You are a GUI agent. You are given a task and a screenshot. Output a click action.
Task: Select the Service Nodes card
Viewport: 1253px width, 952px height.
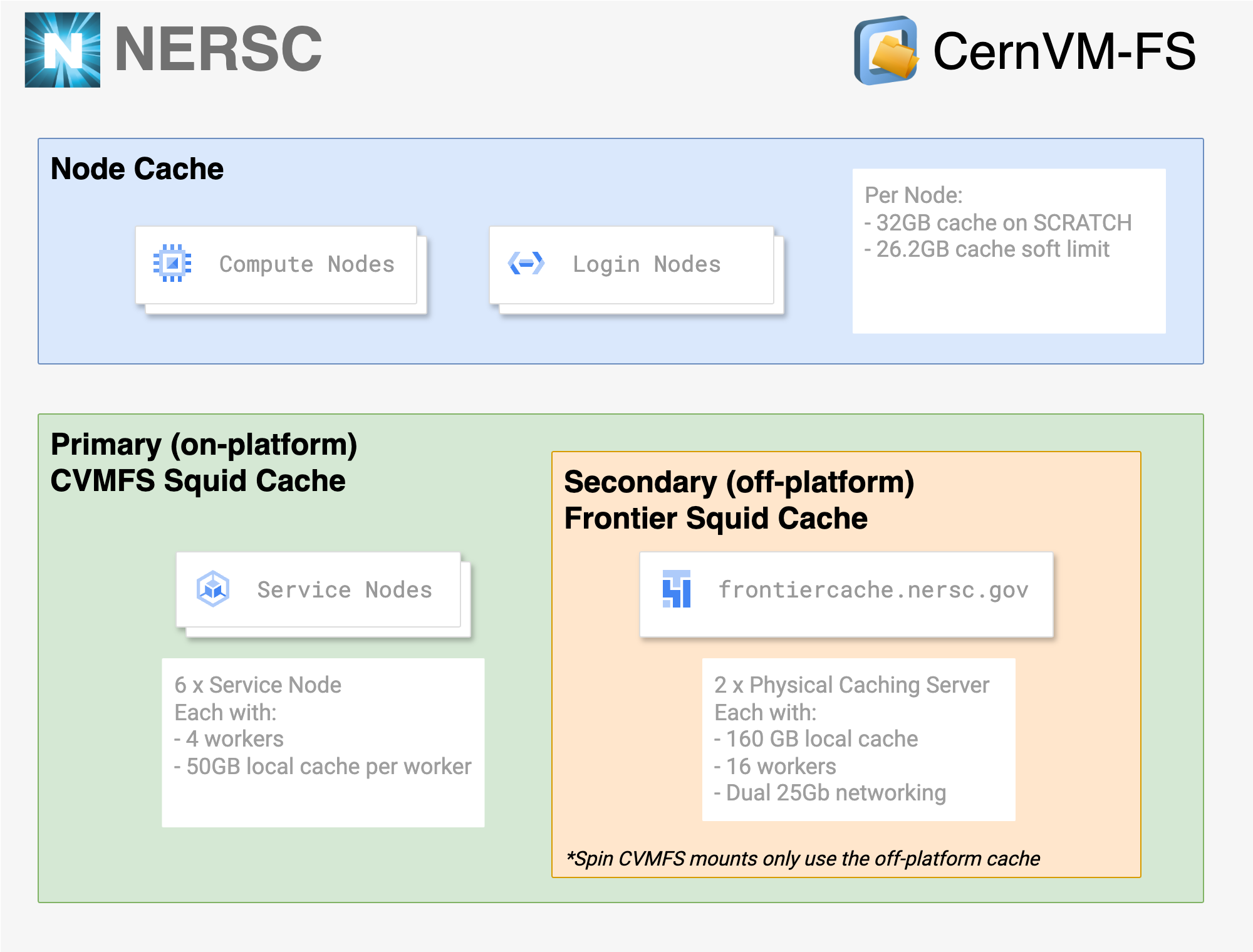pos(320,590)
